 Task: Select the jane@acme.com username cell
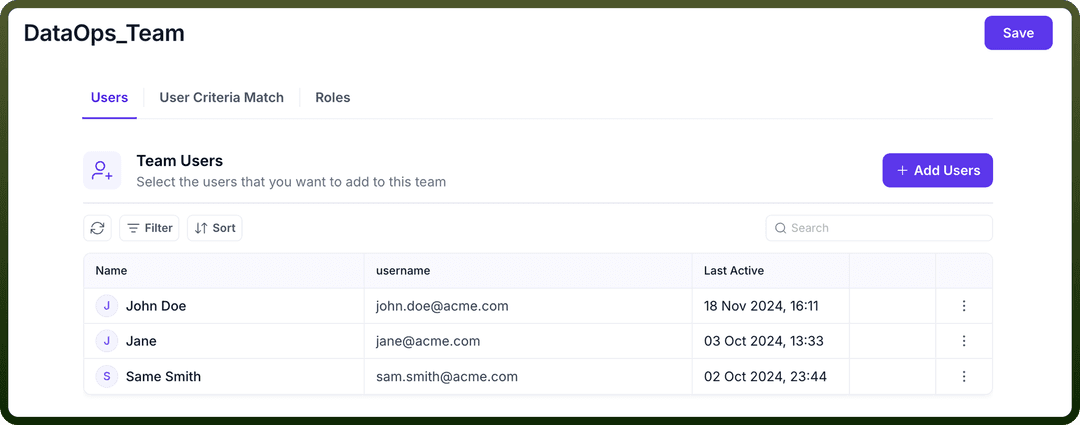point(528,341)
